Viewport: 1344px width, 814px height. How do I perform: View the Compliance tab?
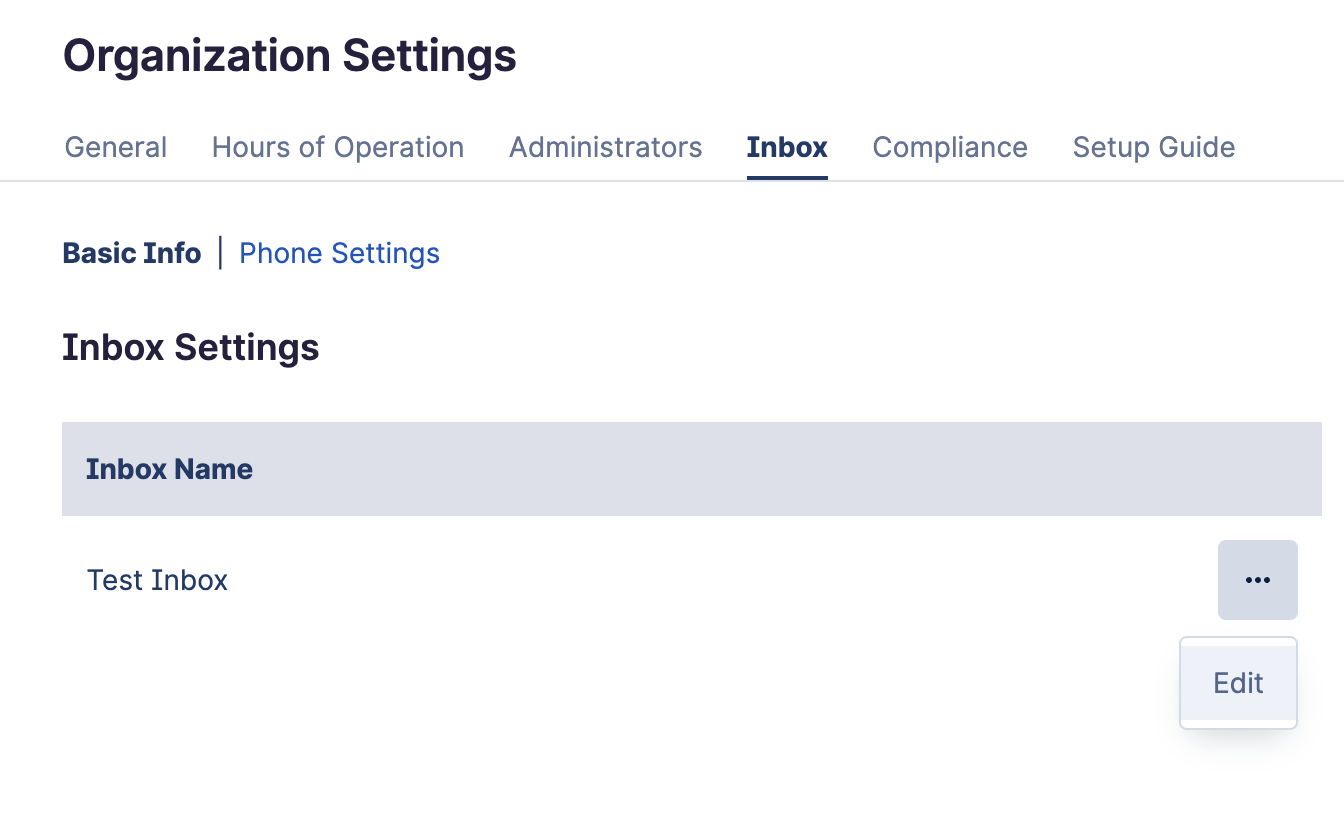click(x=950, y=147)
